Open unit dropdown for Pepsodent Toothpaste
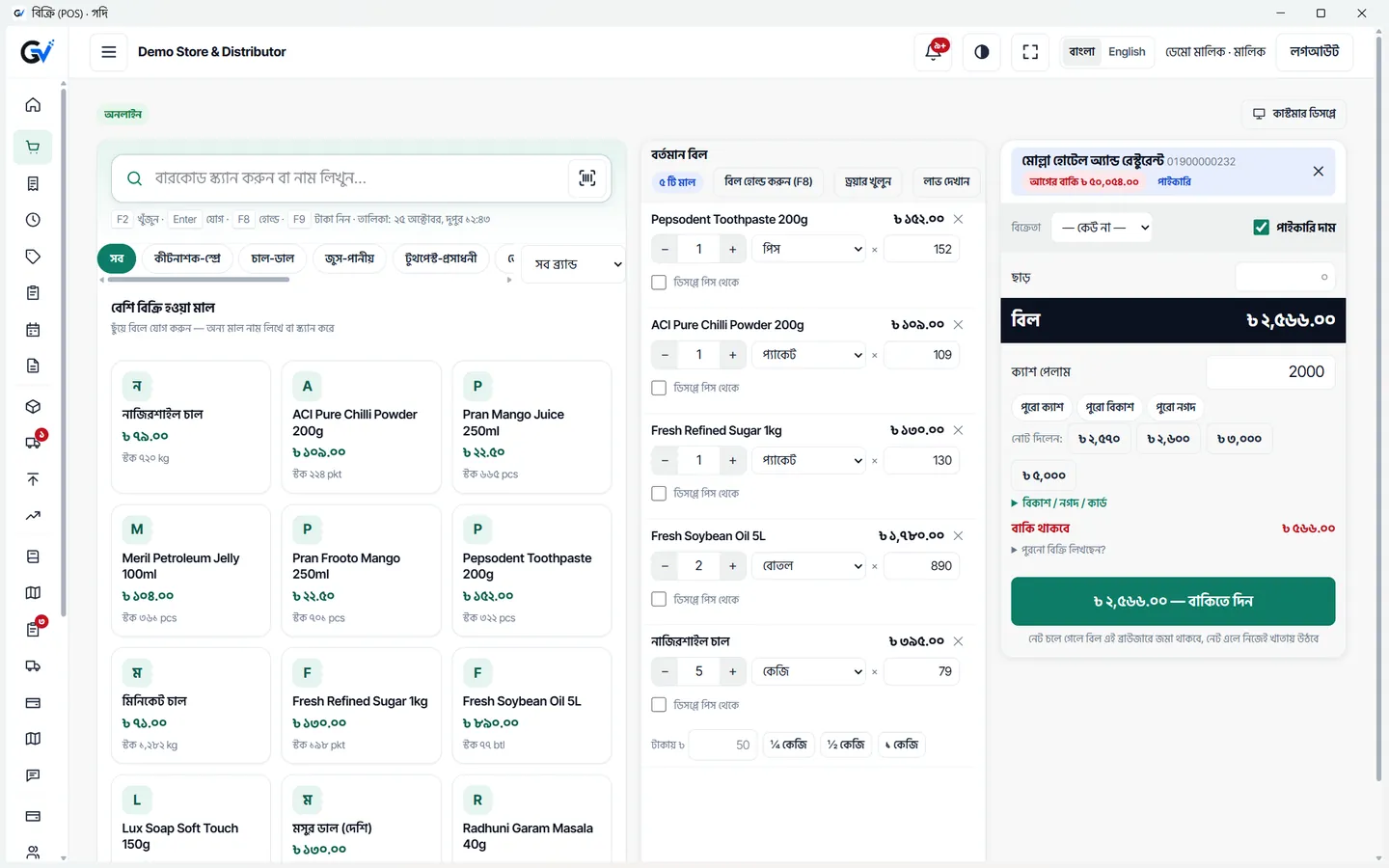 810,249
